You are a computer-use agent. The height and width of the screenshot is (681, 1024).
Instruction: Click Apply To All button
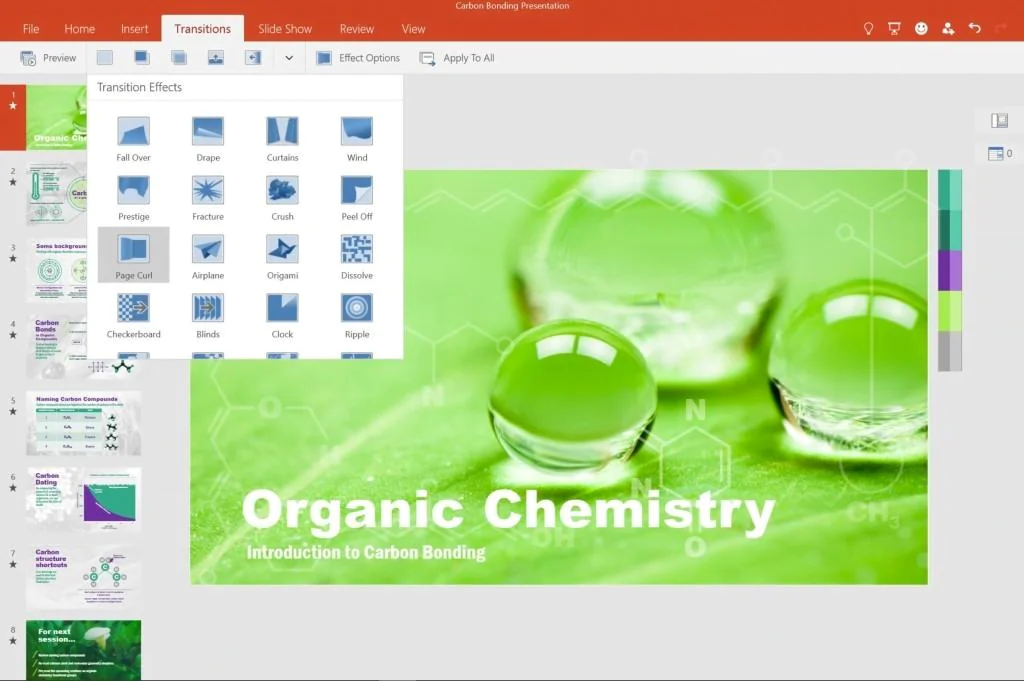457,58
